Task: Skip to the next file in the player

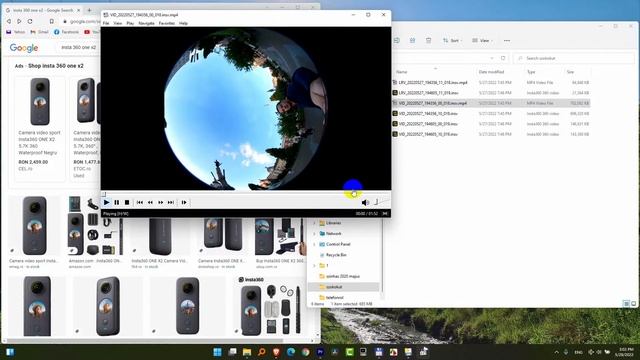Action: tap(171, 202)
